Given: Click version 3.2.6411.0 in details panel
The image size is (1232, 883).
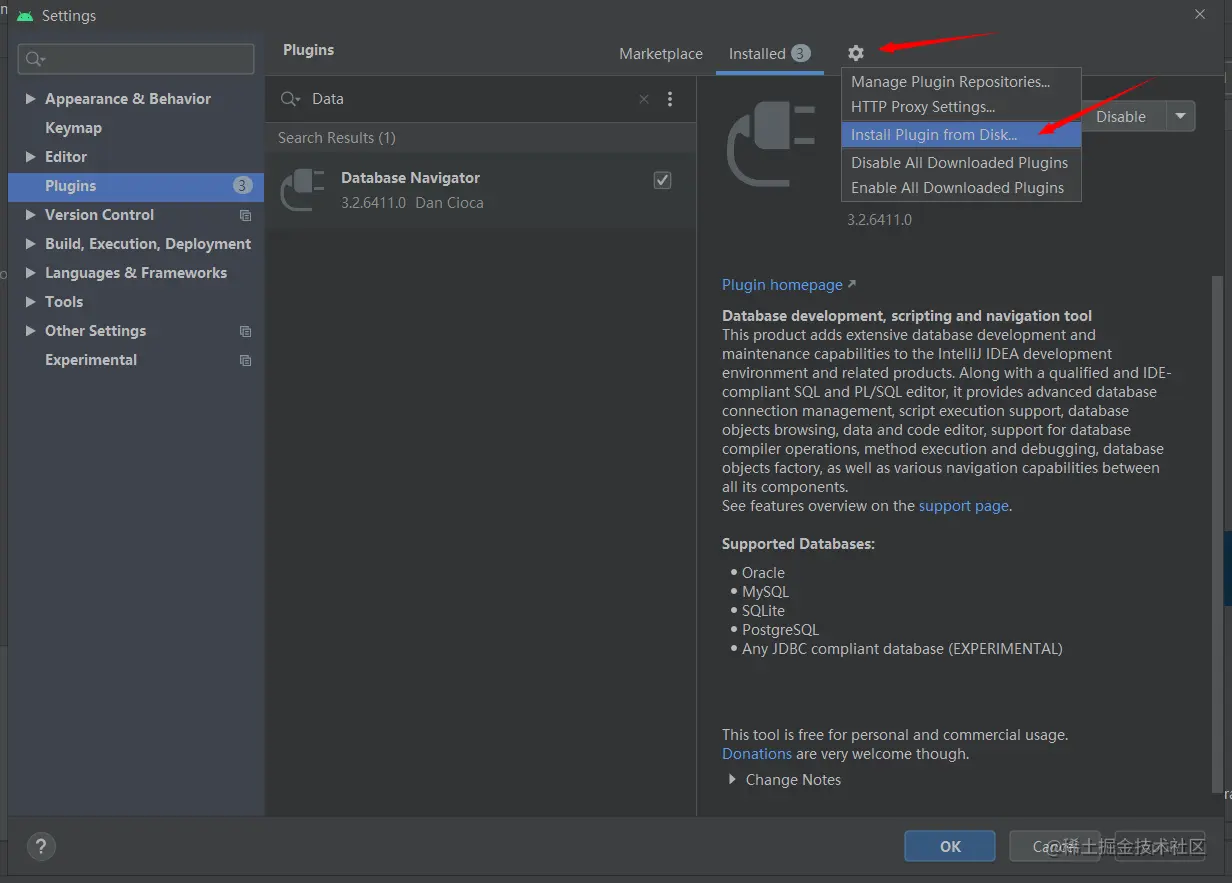Looking at the screenshot, I should (x=880, y=219).
